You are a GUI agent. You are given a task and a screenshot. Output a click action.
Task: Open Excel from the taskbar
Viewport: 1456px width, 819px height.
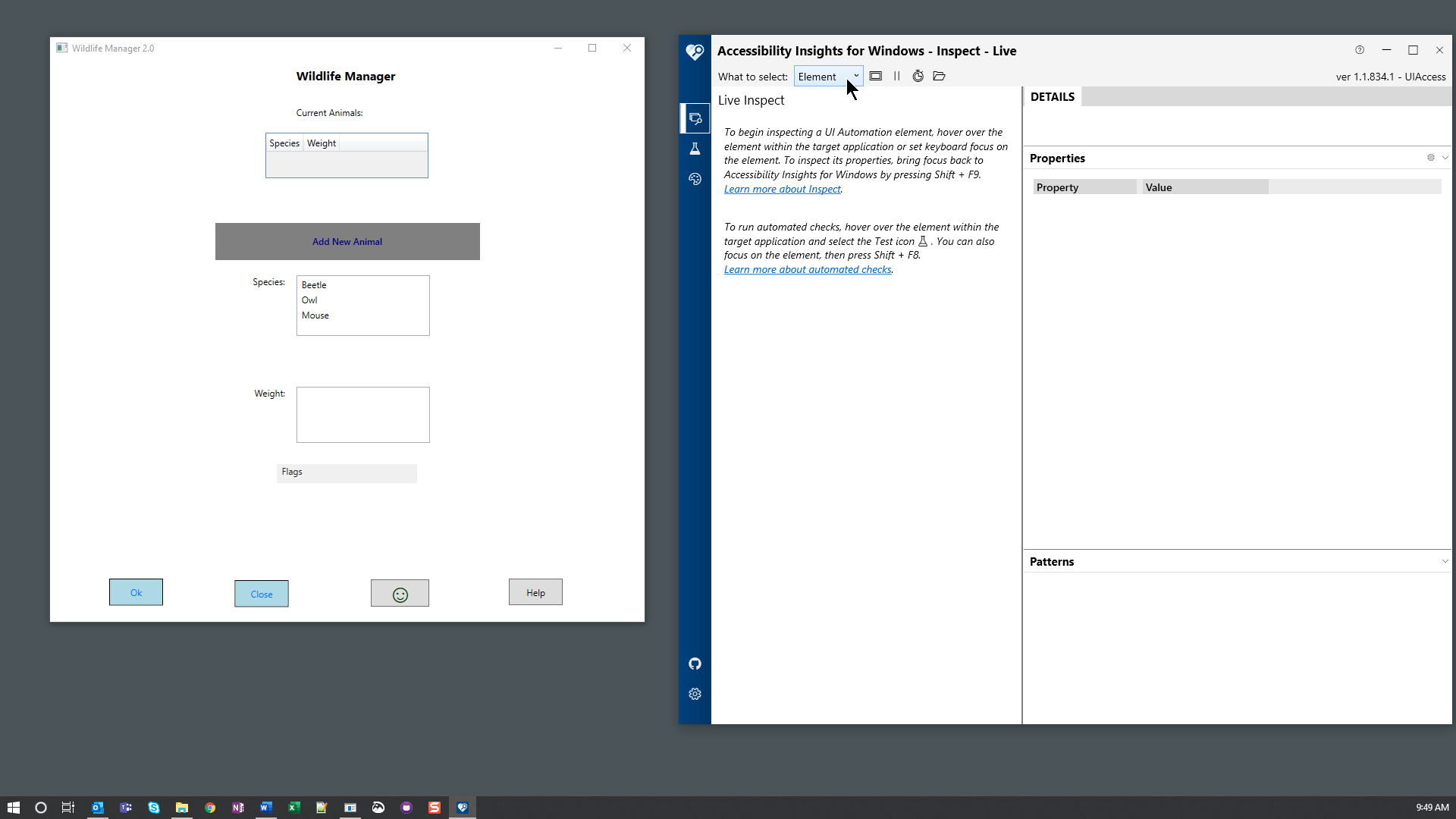click(293, 808)
